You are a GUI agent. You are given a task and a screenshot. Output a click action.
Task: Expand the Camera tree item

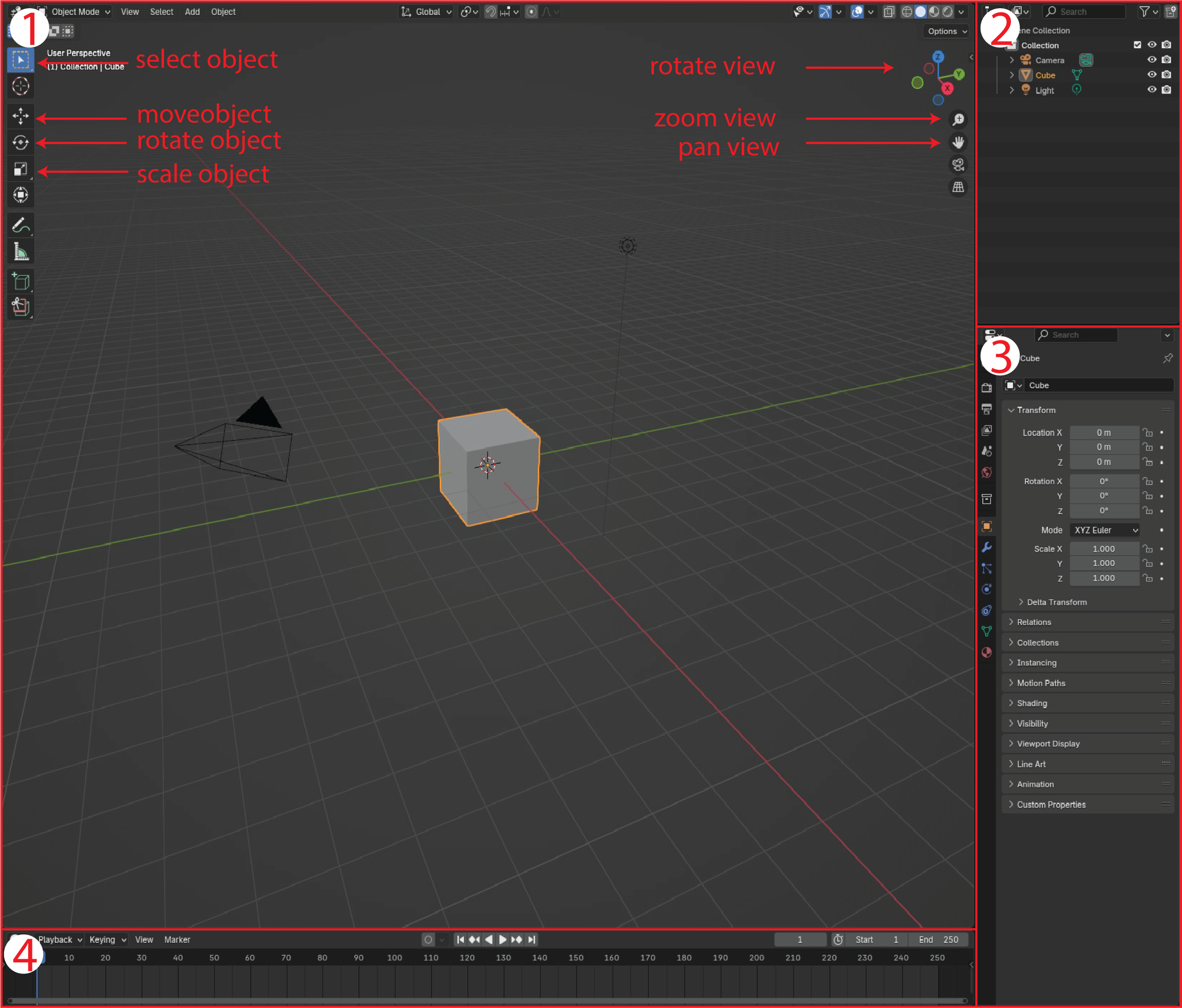1011,60
